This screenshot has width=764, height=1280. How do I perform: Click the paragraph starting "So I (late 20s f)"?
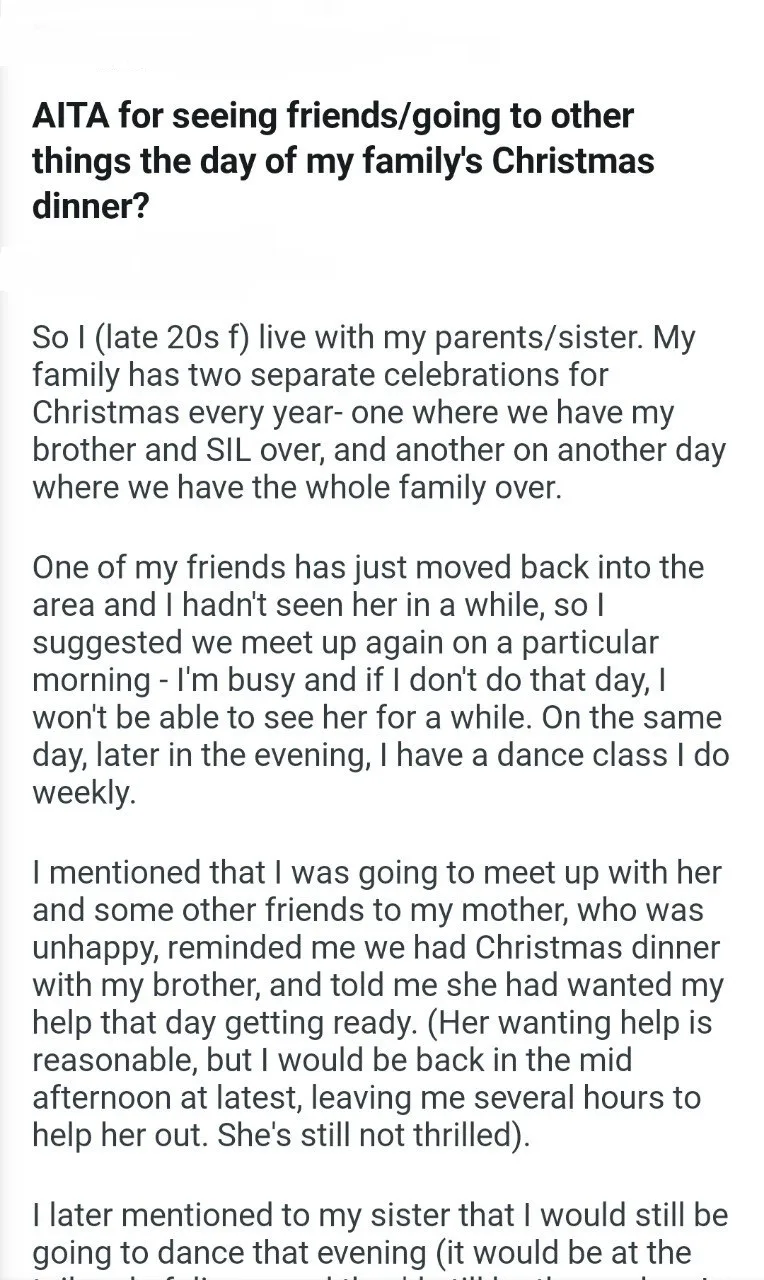coord(380,411)
